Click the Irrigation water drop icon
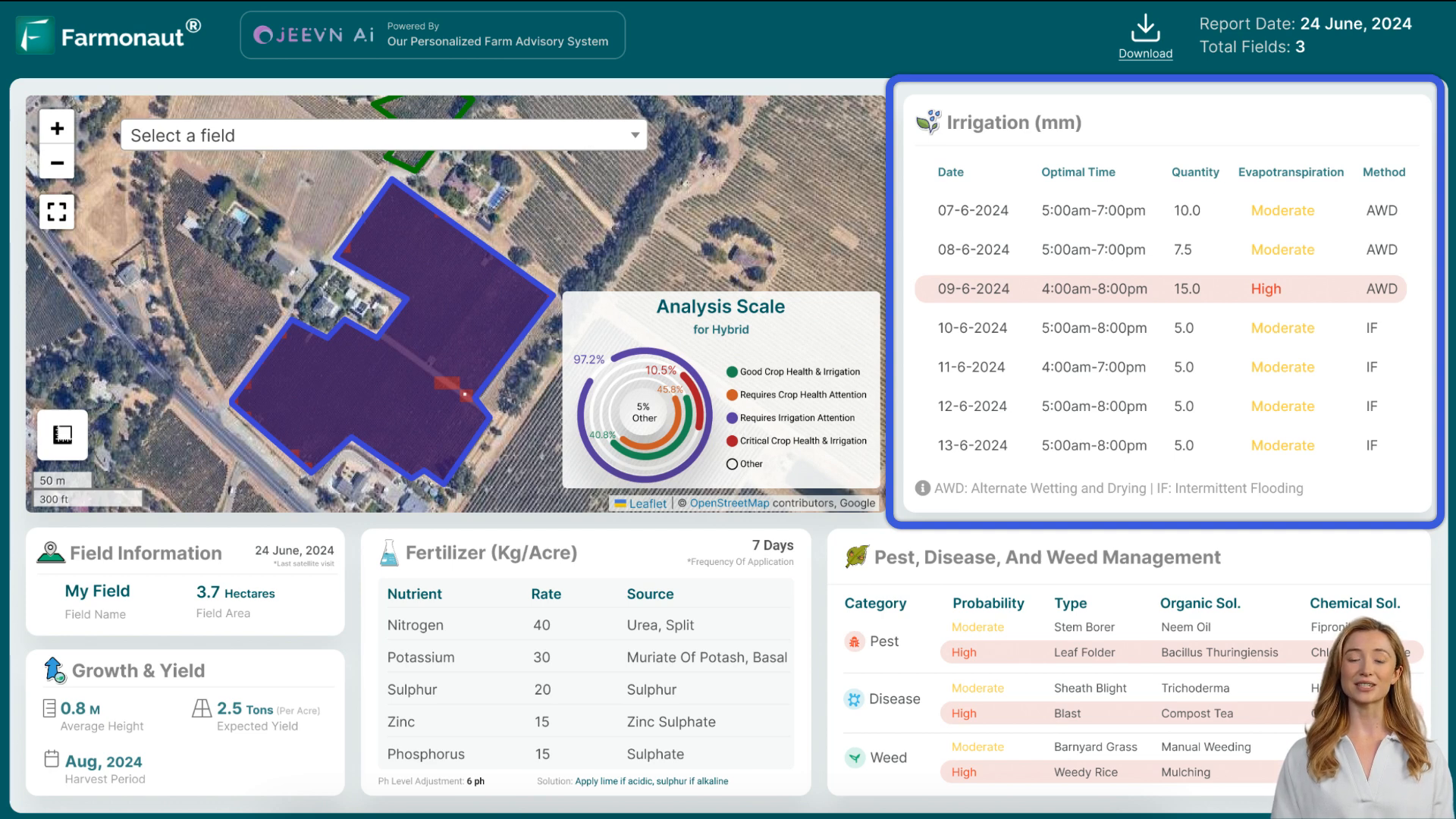 coord(927,121)
